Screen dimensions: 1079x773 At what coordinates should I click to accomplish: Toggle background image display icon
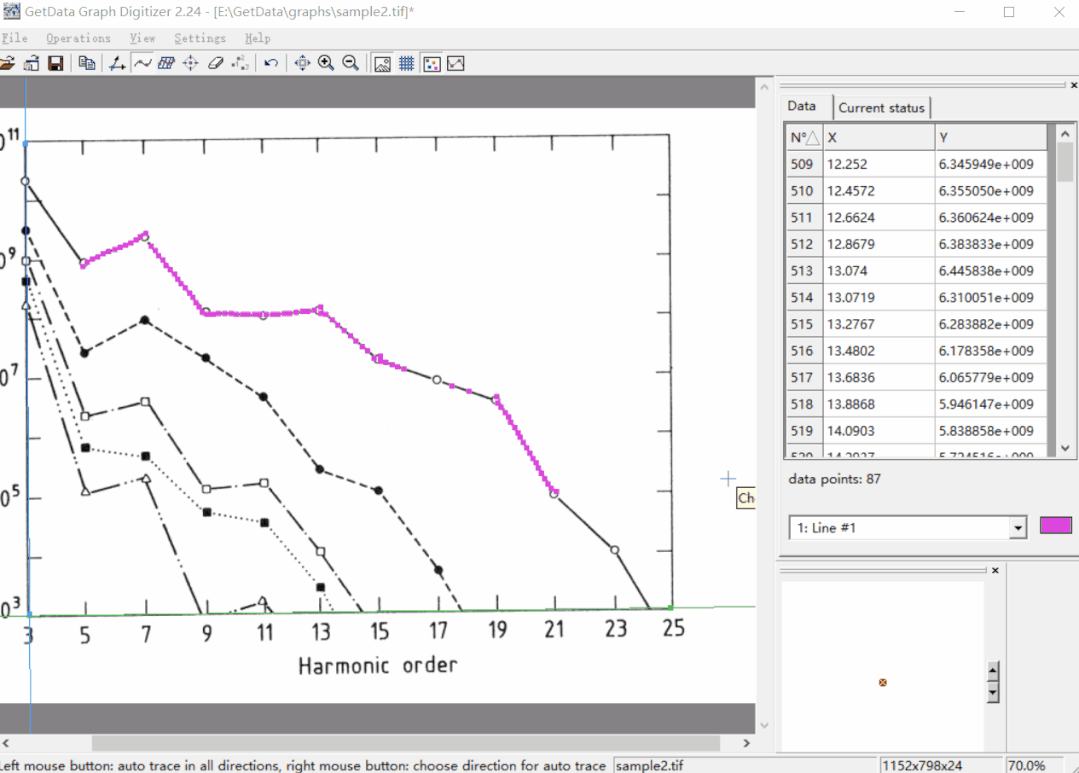point(382,63)
